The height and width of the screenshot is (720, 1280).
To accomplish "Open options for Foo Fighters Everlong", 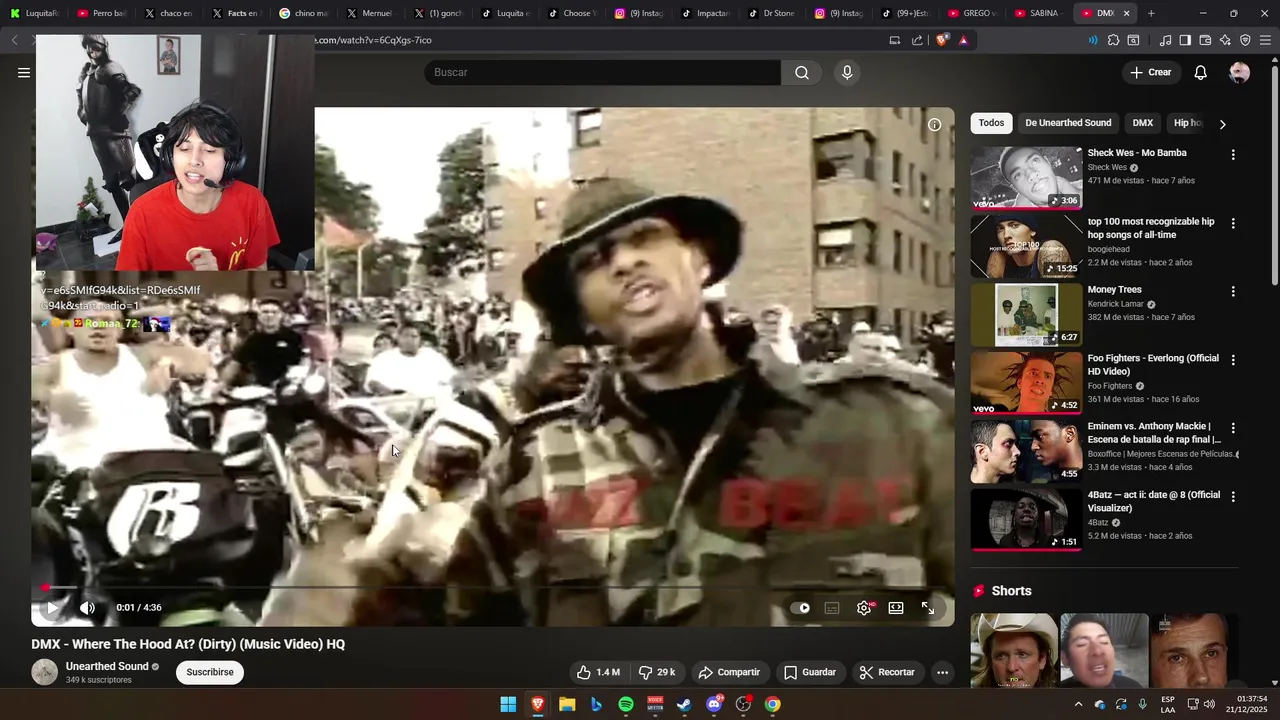I will tap(1233, 360).
